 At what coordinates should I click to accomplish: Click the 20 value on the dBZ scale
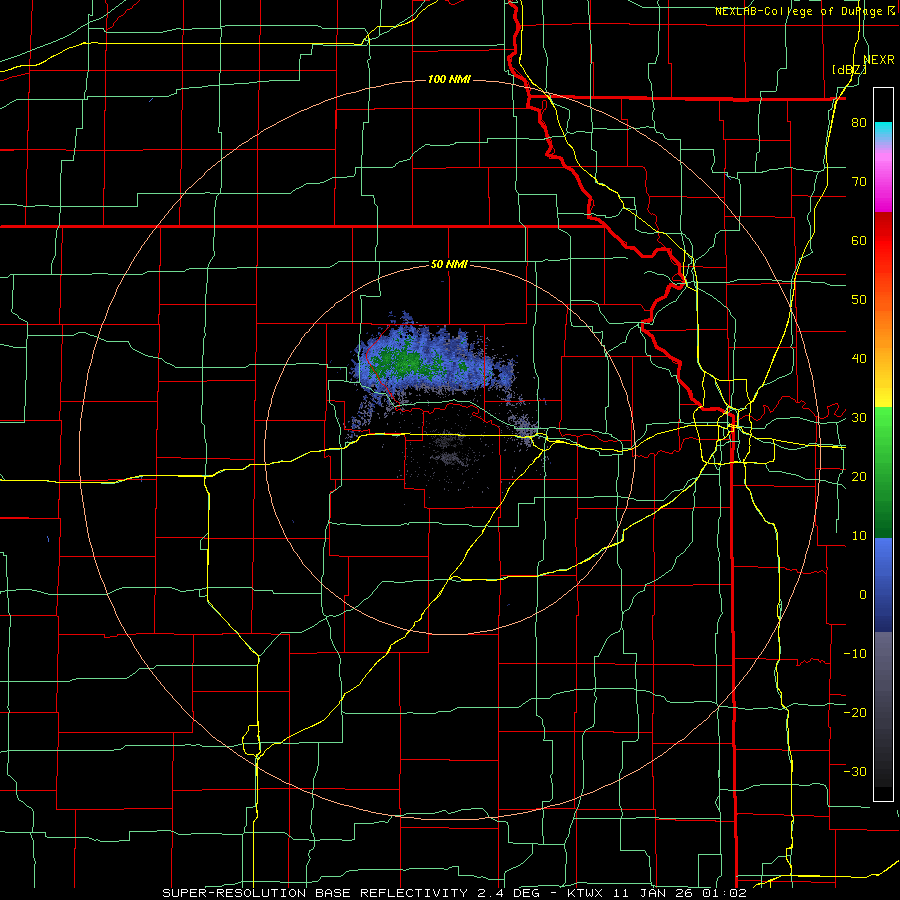pos(859,476)
